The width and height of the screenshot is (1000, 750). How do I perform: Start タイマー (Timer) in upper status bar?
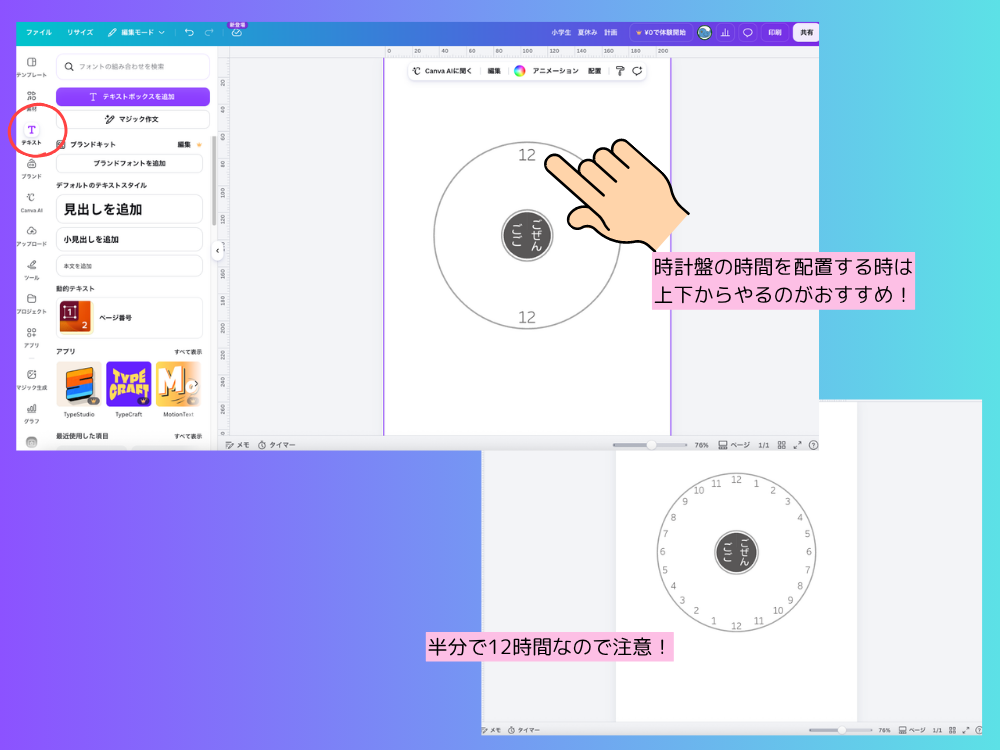tap(277, 445)
